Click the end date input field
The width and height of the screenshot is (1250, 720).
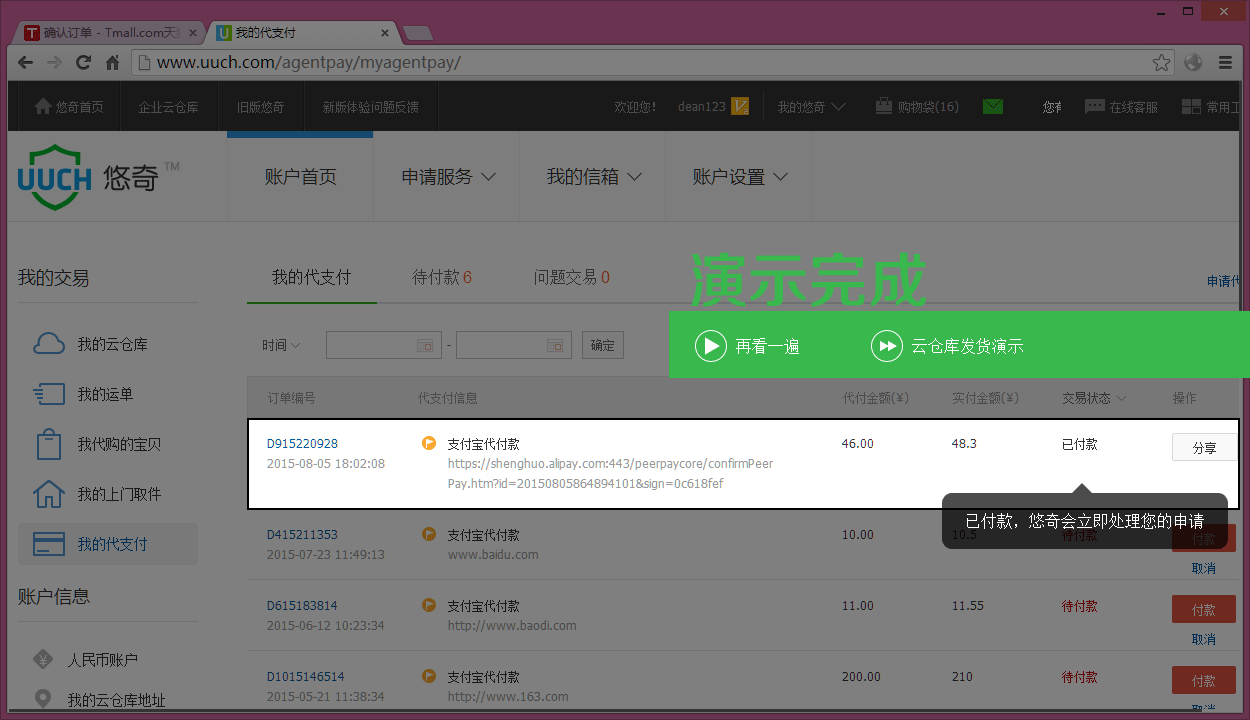[x=514, y=345]
